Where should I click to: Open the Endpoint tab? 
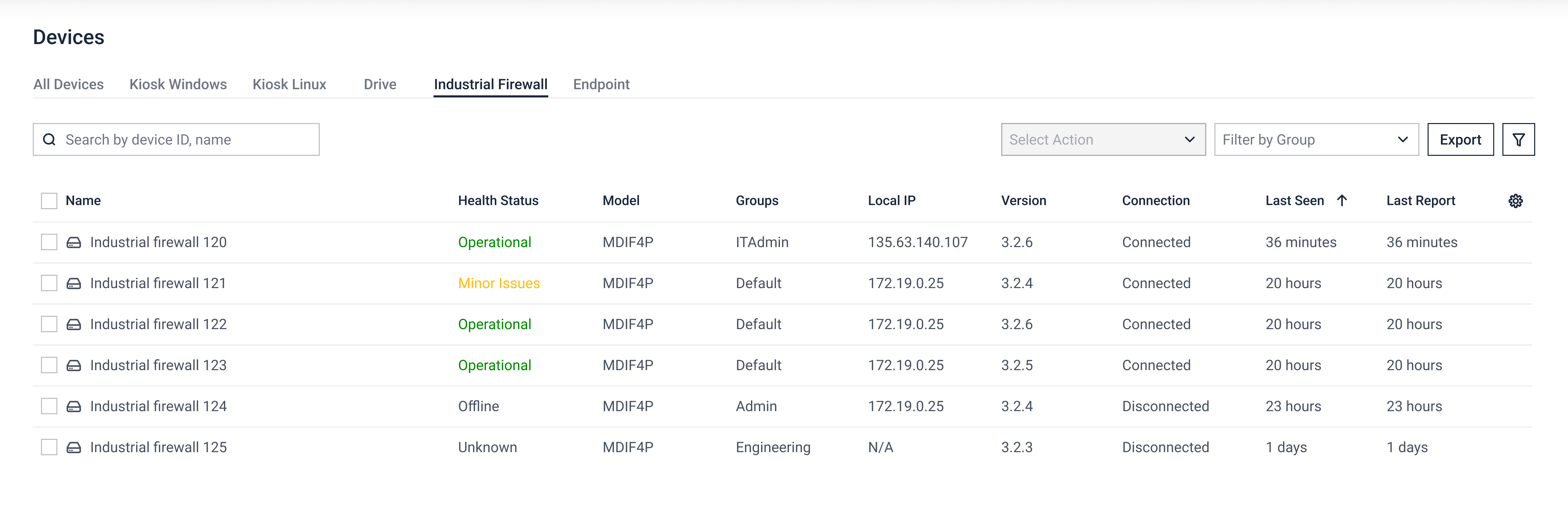(601, 85)
